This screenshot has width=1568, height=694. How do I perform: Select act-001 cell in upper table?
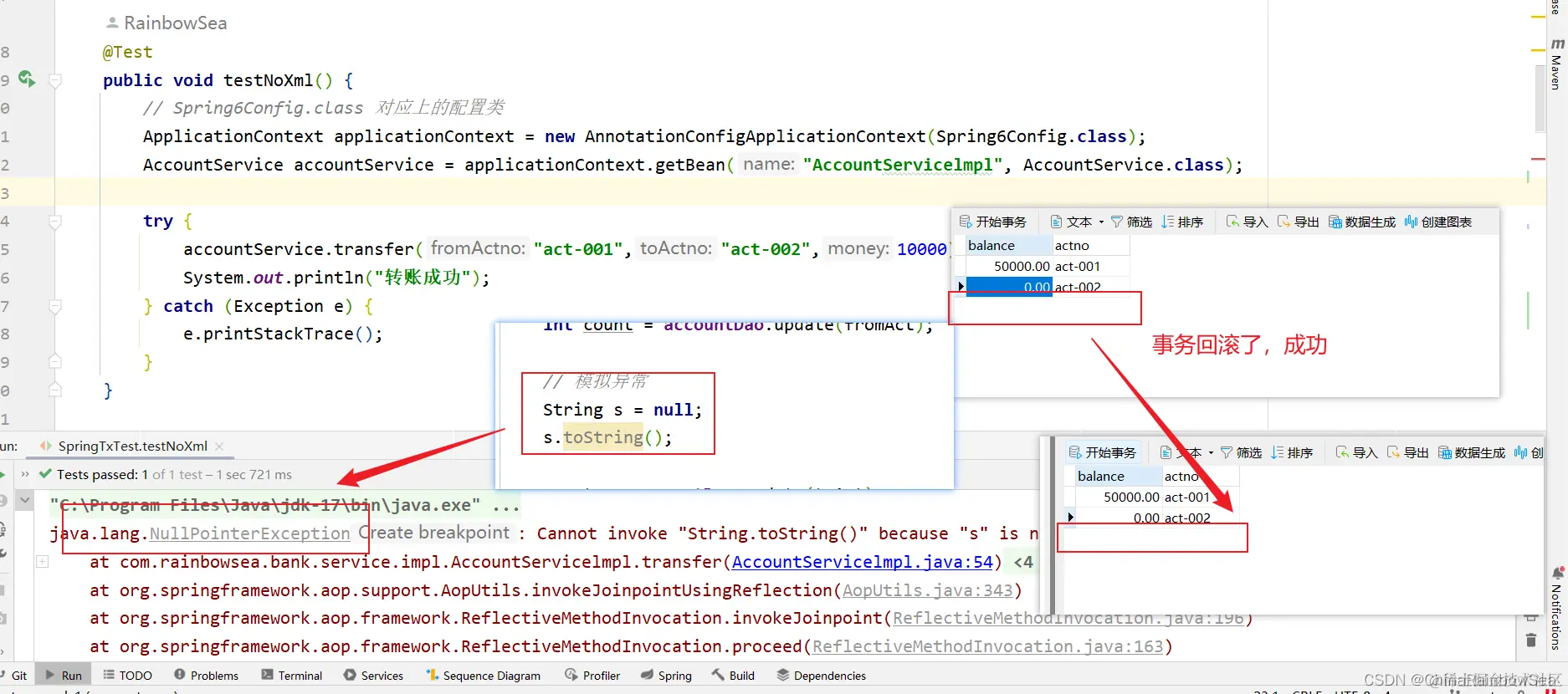coord(1091,266)
